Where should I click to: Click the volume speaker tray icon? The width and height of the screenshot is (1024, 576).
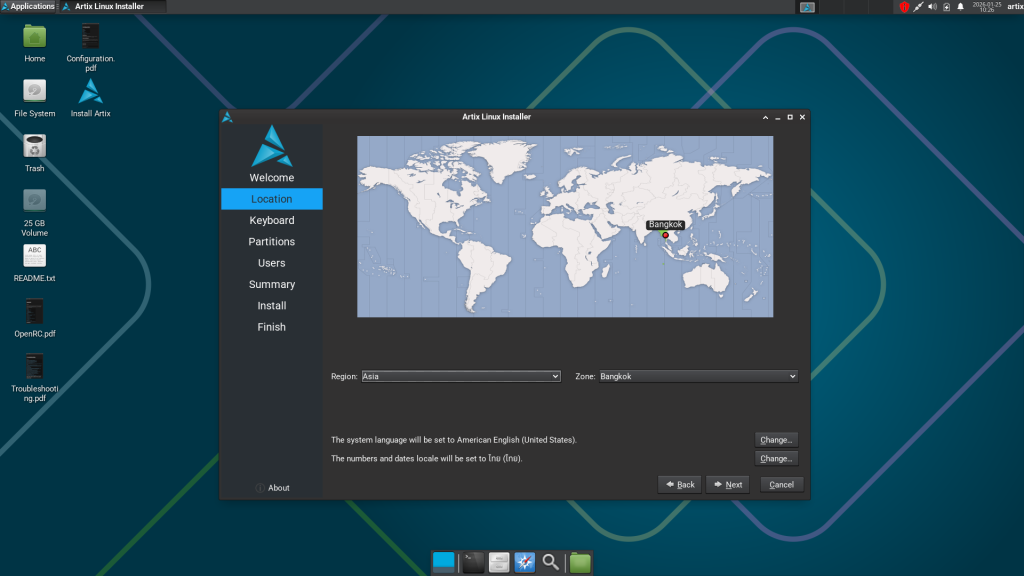932,7
